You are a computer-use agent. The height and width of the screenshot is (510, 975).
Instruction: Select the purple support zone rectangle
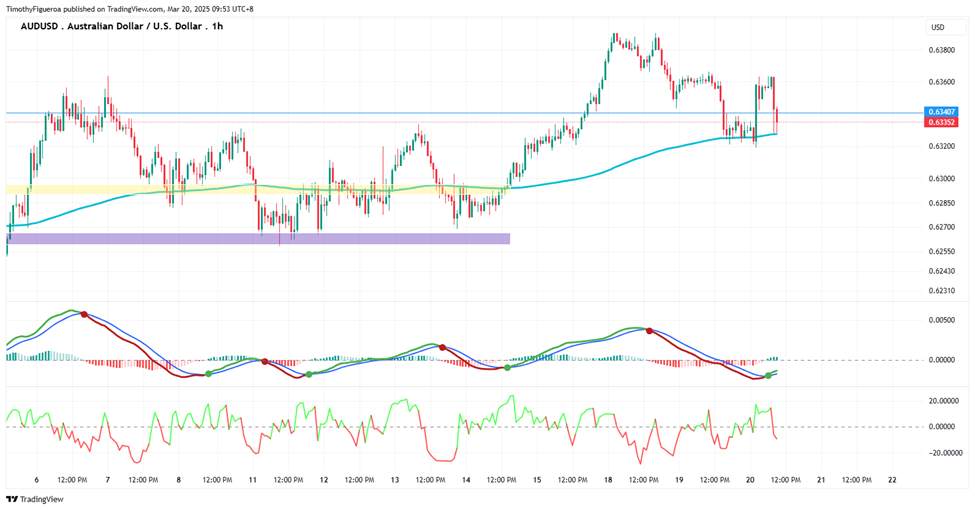tap(258, 238)
